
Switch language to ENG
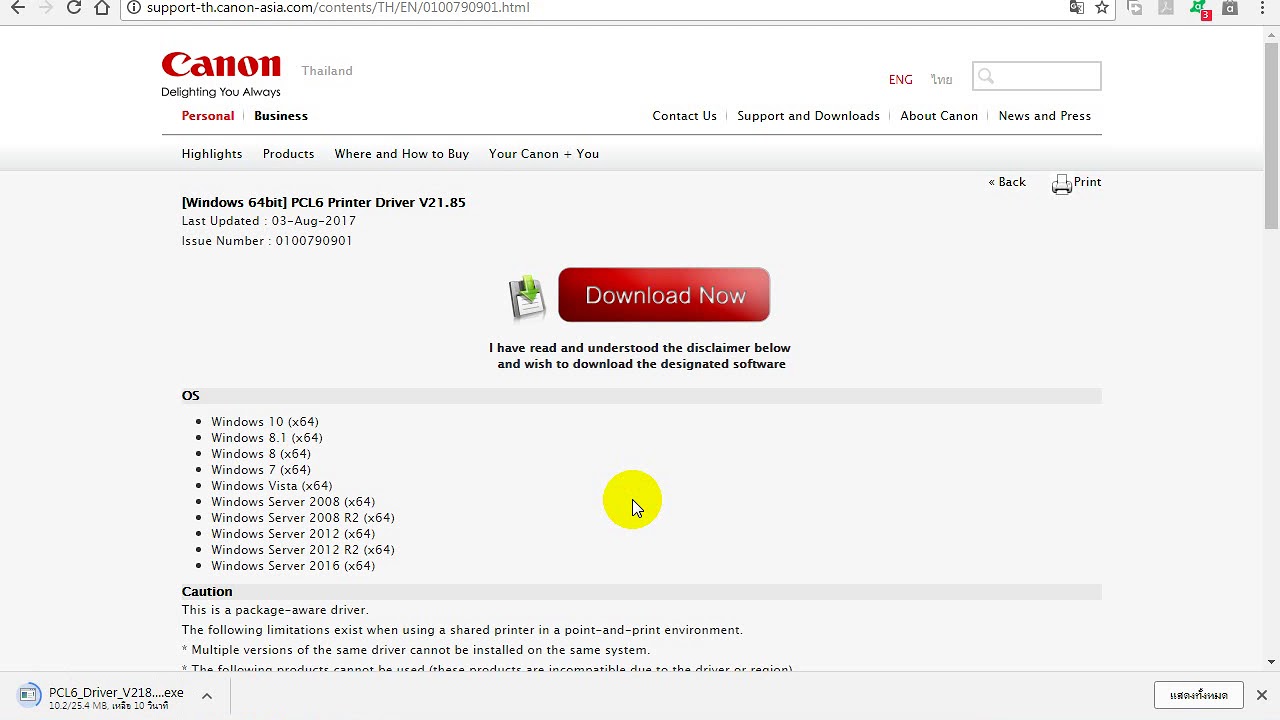pos(901,80)
